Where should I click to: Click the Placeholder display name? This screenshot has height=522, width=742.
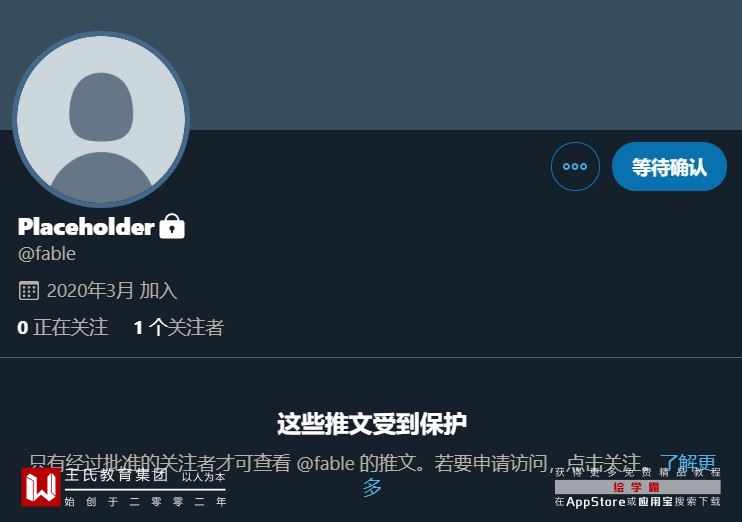86,226
